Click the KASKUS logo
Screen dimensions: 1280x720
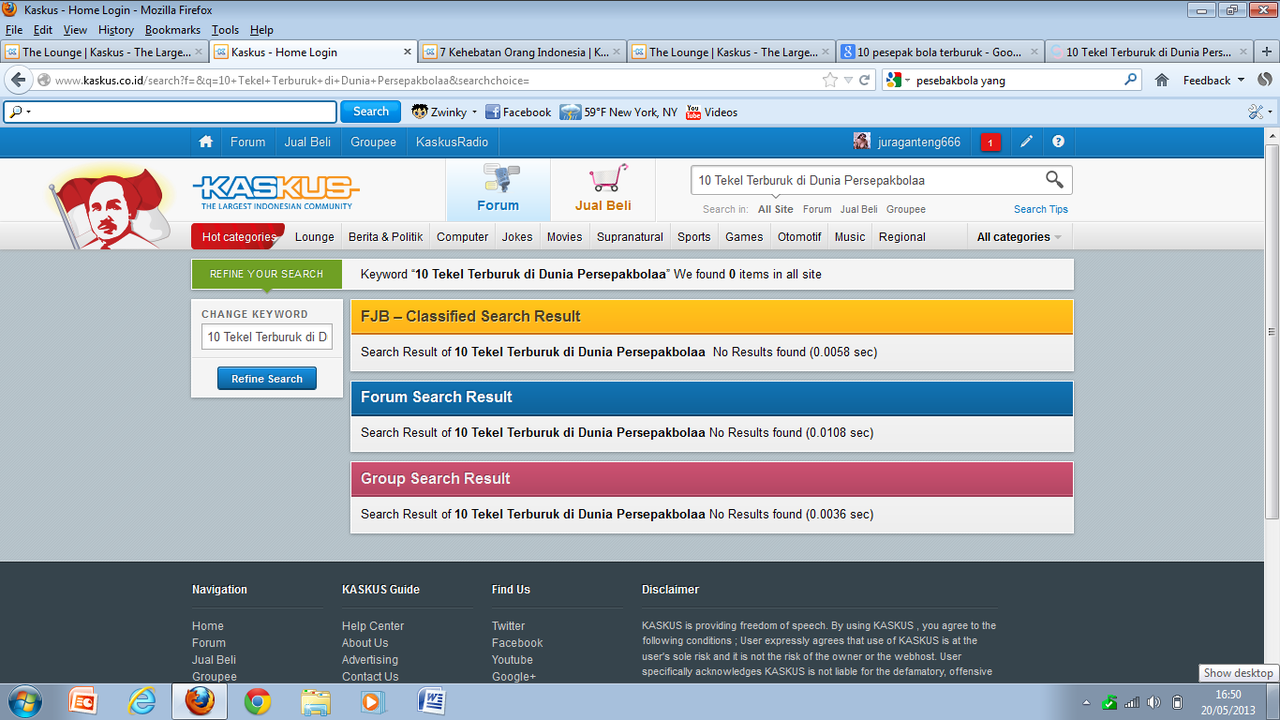tap(276, 190)
